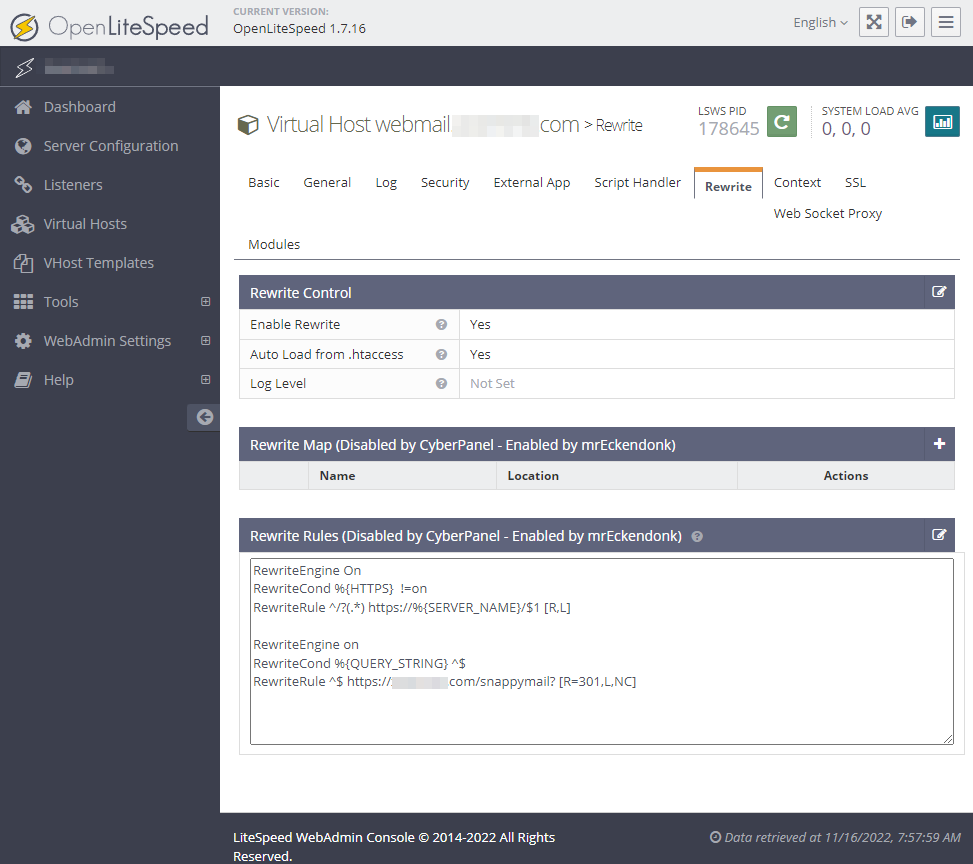
Task: Show help for Log Level setting
Action: (x=440, y=384)
